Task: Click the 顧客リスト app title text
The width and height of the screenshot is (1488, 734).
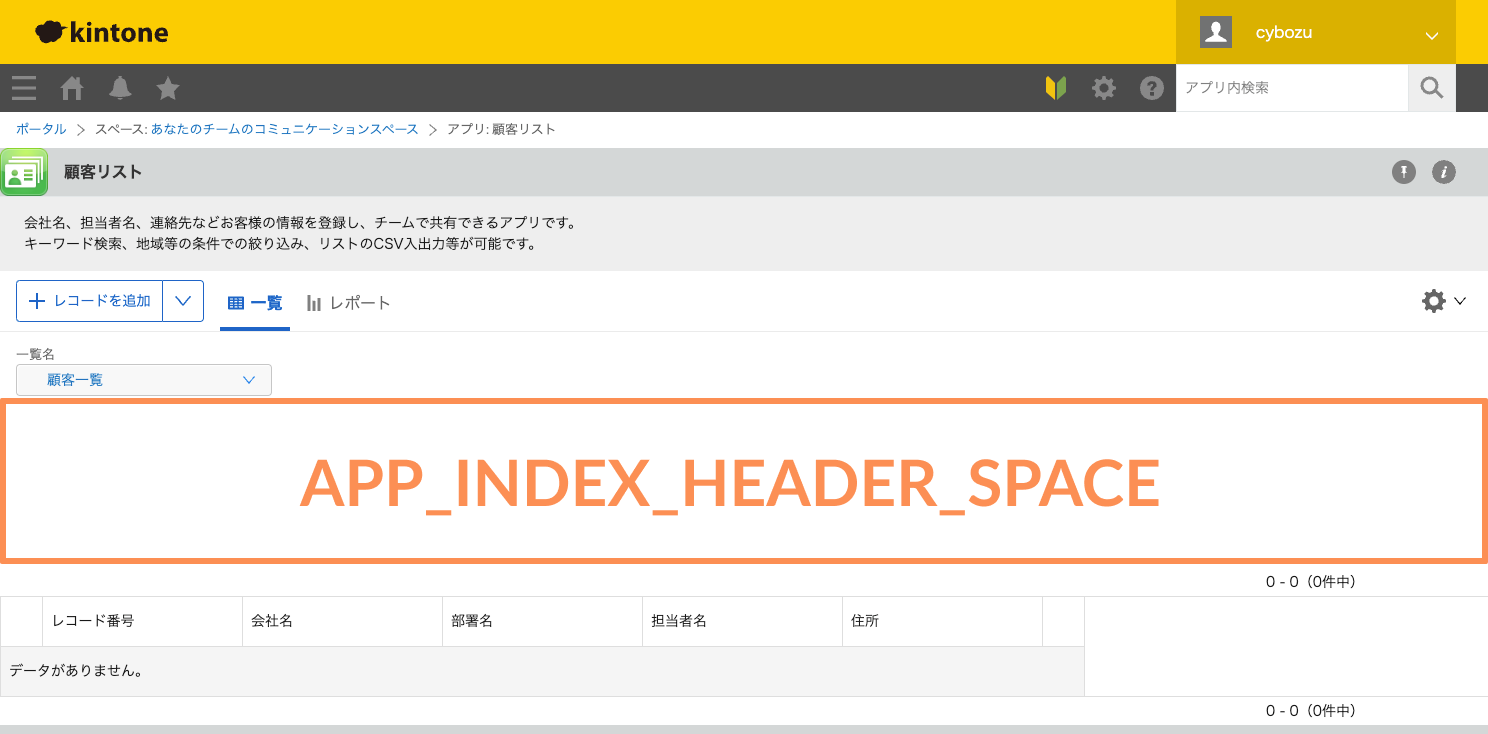Action: pyautogui.click(x=103, y=172)
